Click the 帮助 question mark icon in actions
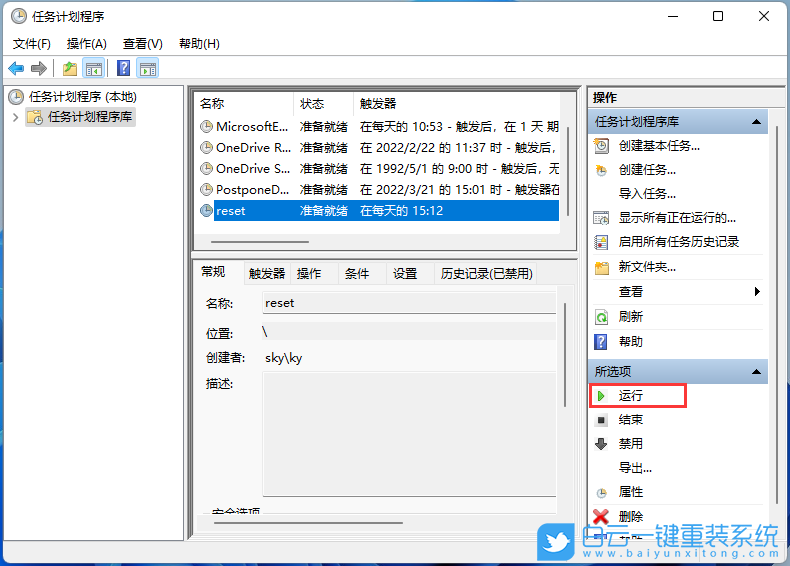Viewport: 790px width, 566px height. click(601, 342)
